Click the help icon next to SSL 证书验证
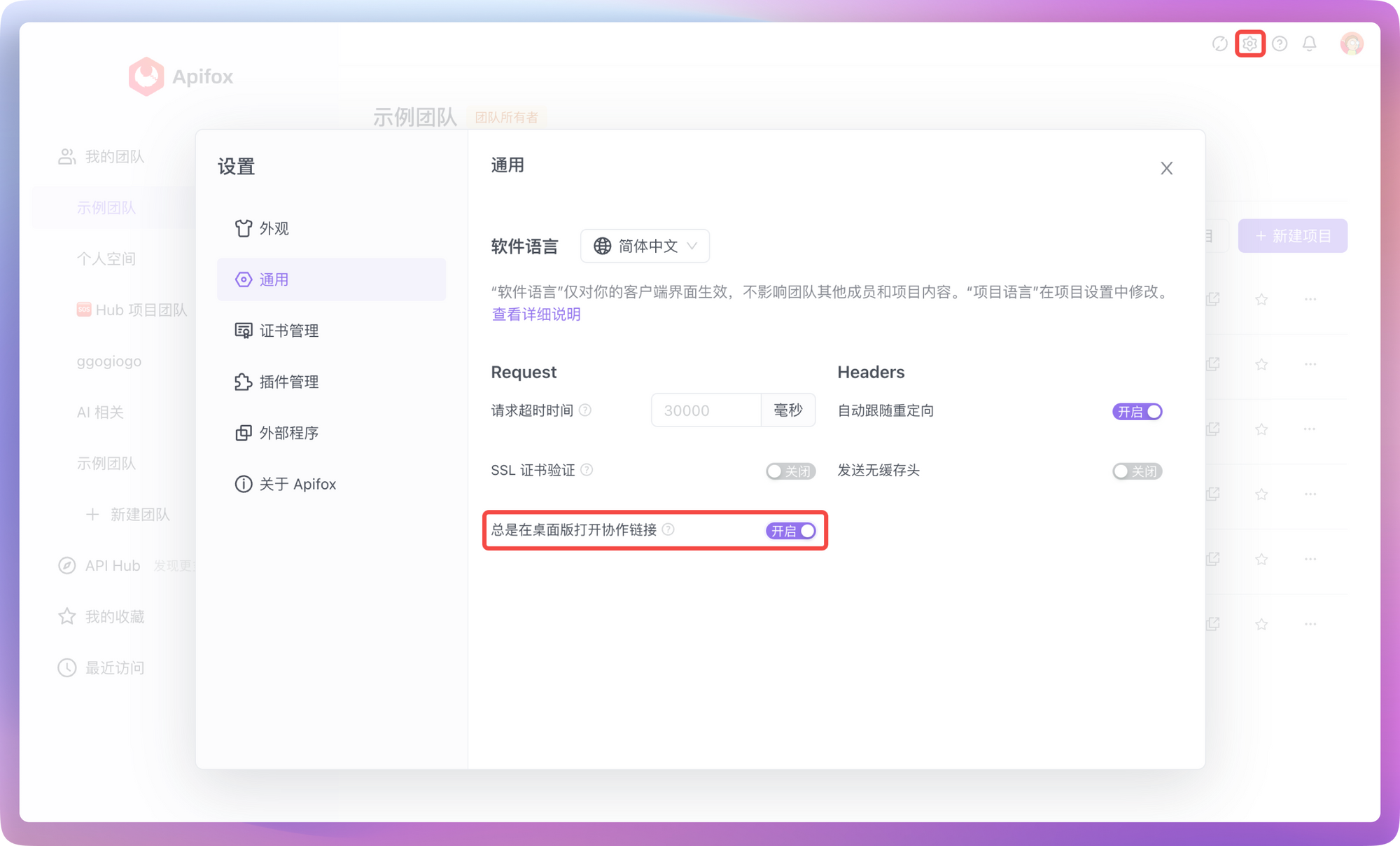 (x=587, y=470)
